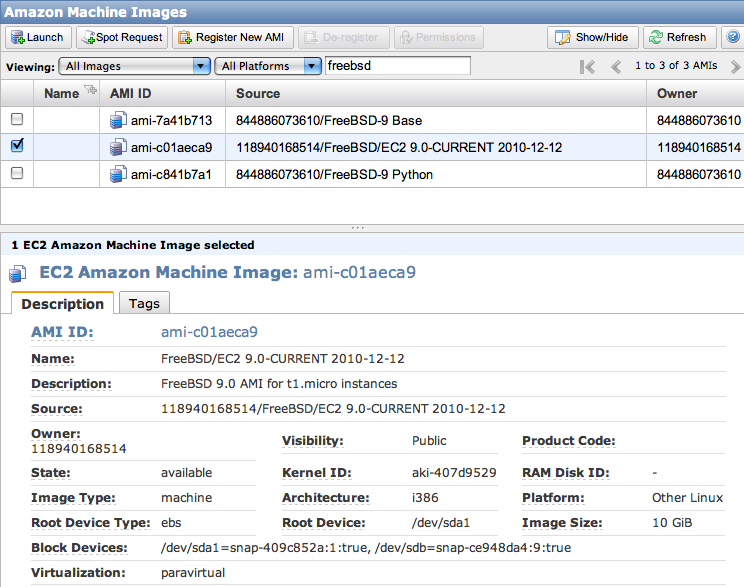Screen dimensions: 744x587
Task: Click Block Devices snapshot mapping text
Action: tap(366, 548)
